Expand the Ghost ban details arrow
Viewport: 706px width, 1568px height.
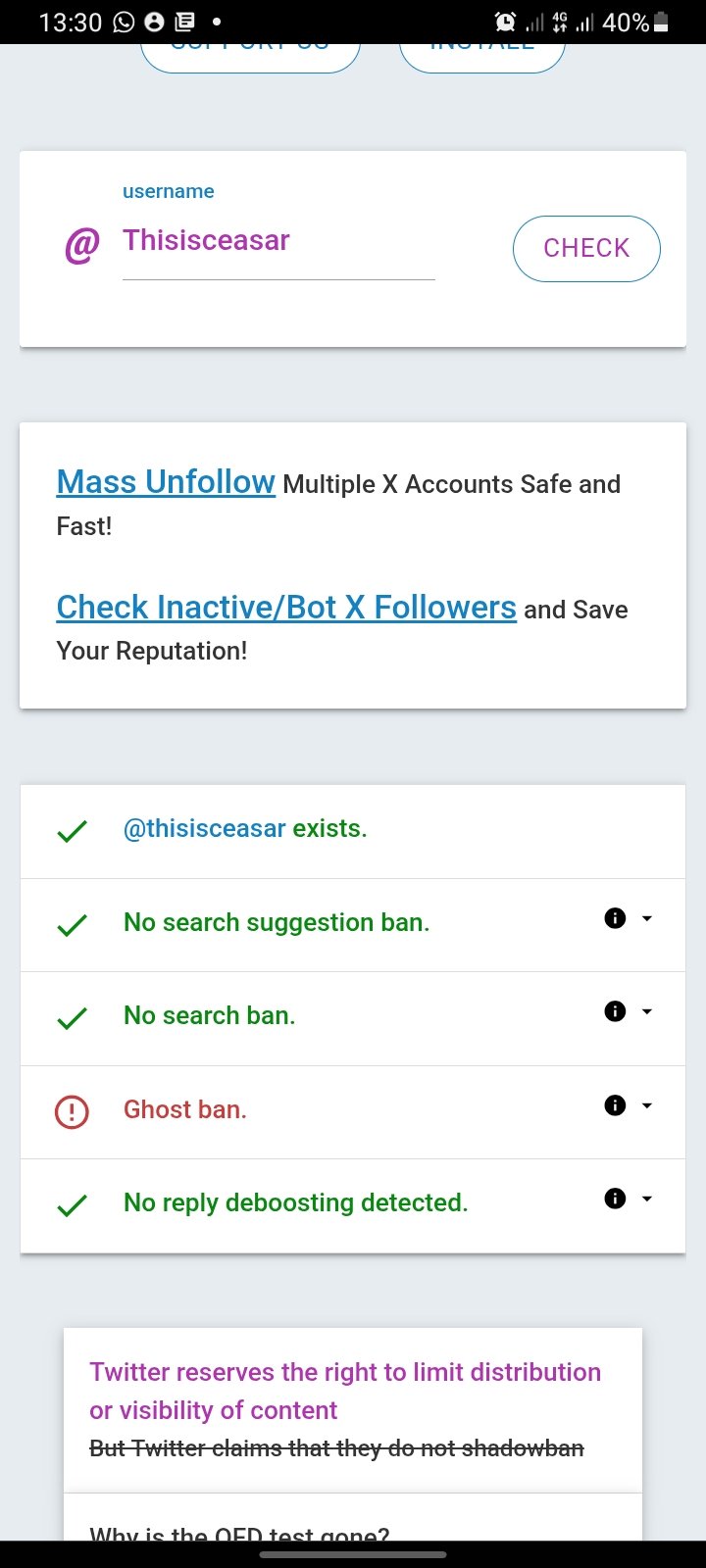point(647,1105)
